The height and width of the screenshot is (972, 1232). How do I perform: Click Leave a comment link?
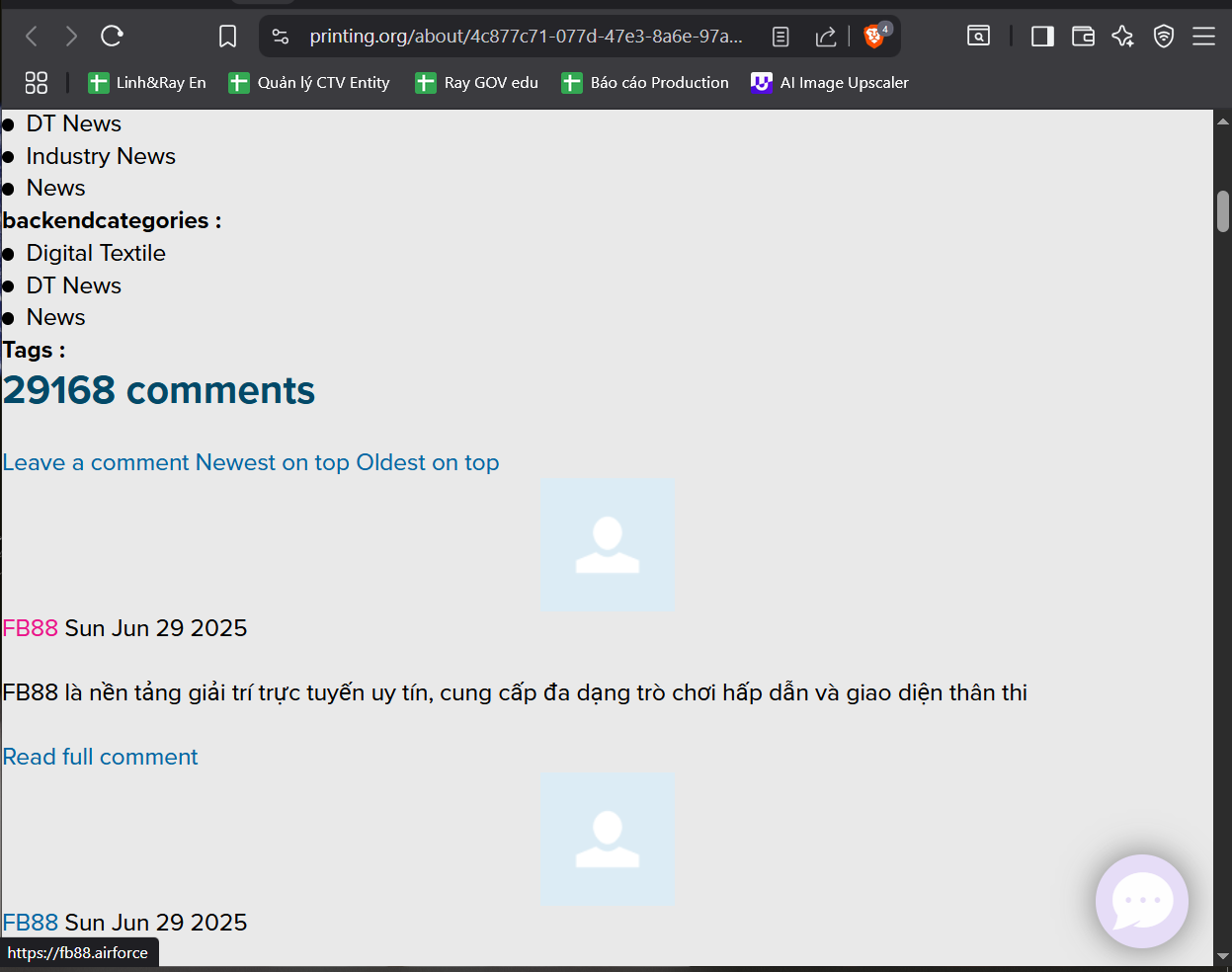96,462
